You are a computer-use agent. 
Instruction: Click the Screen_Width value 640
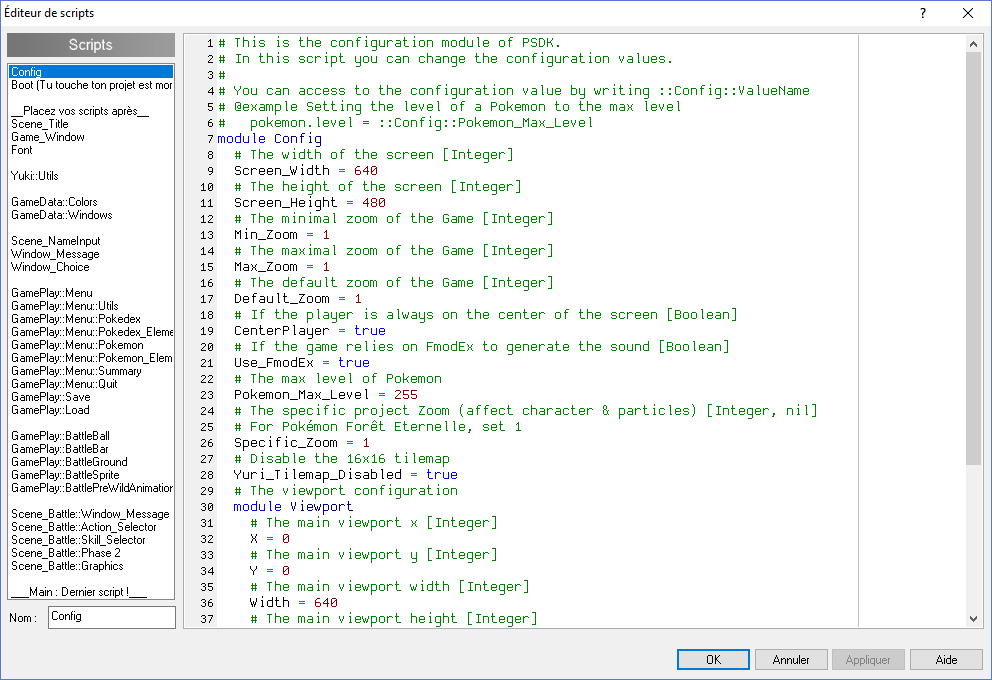point(366,171)
